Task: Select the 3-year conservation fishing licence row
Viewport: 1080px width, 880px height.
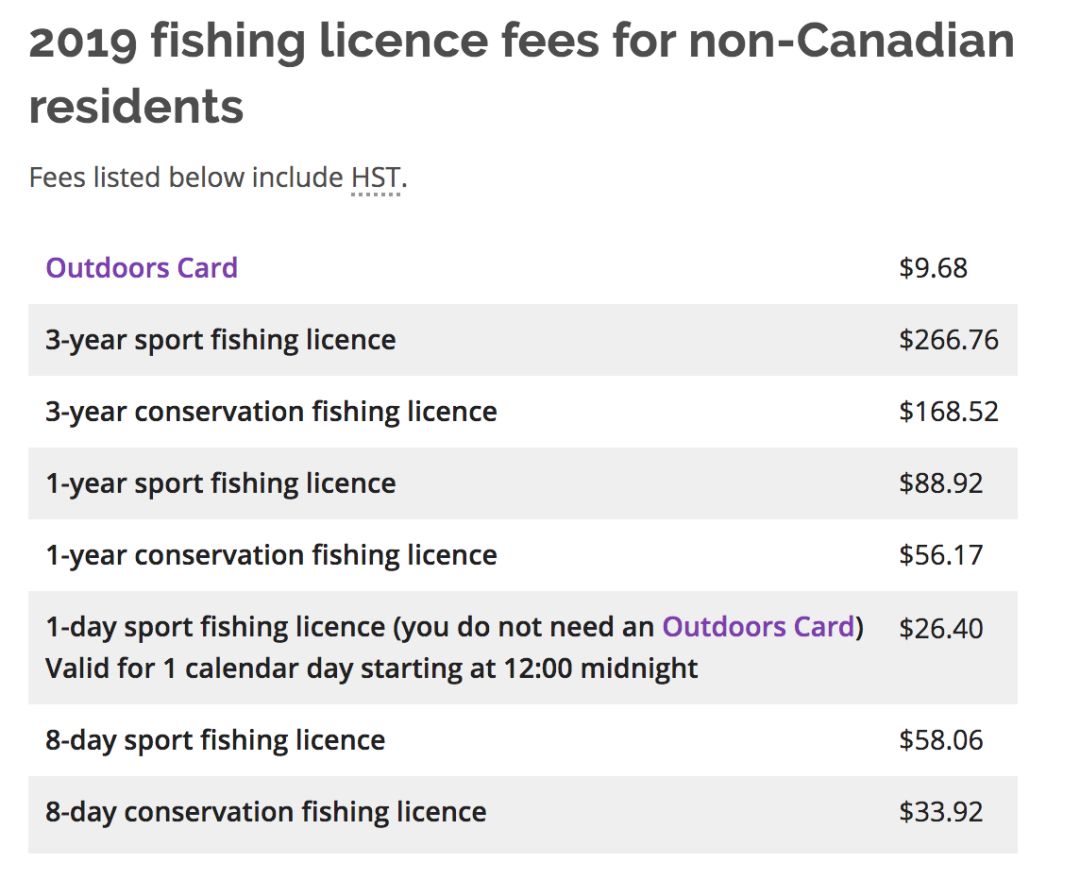Action: coord(523,411)
